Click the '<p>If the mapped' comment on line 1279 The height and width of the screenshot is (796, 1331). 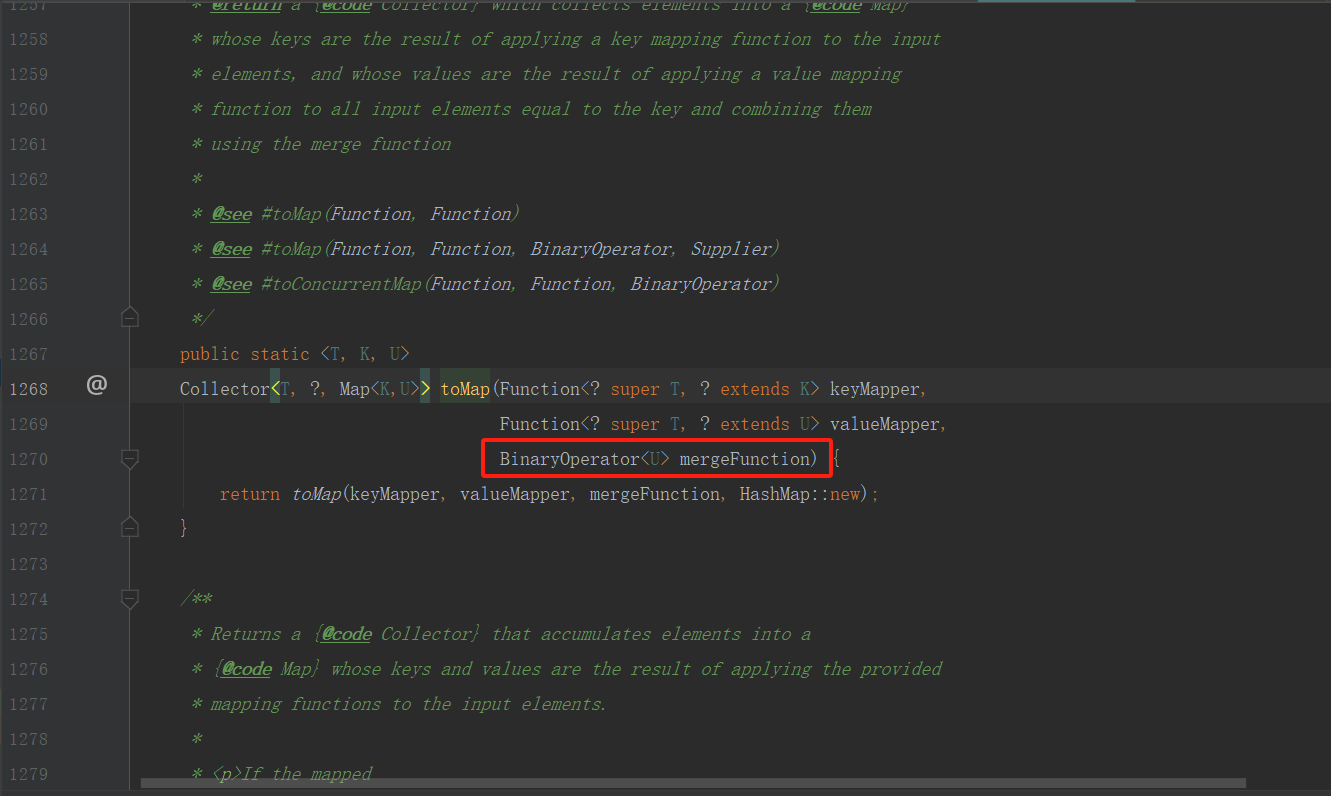tap(291, 774)
